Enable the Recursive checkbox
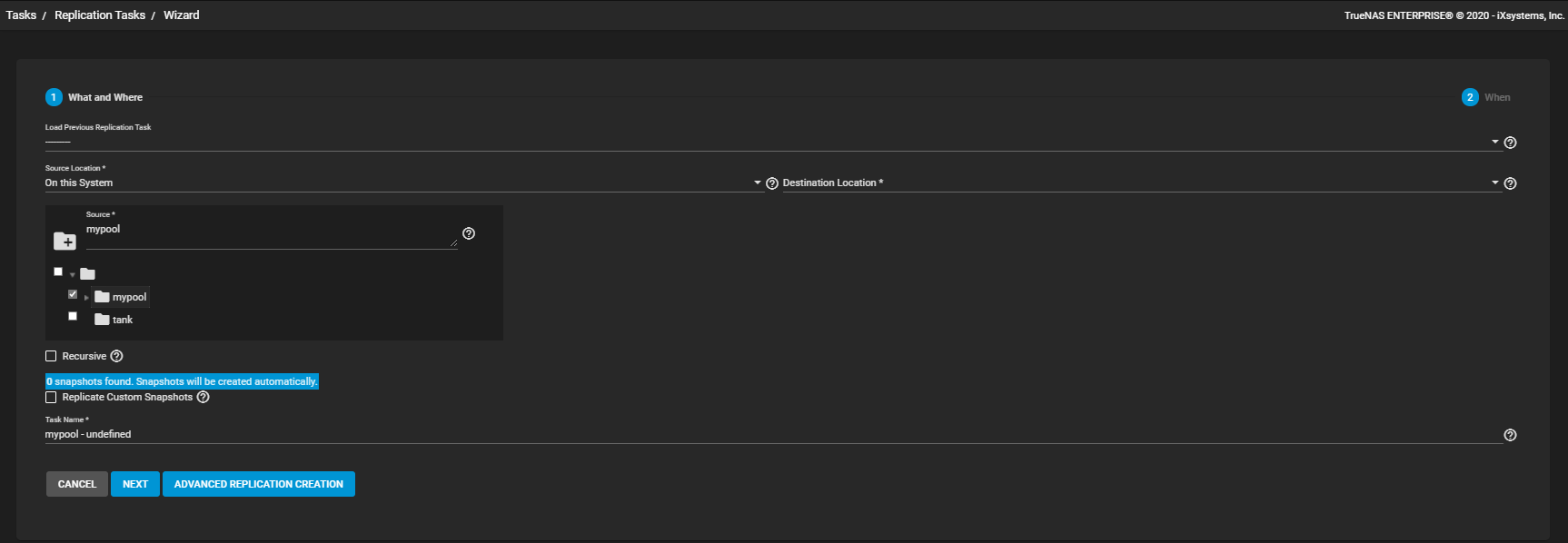This screenshot has width=1568, height=543. (51, 356)
